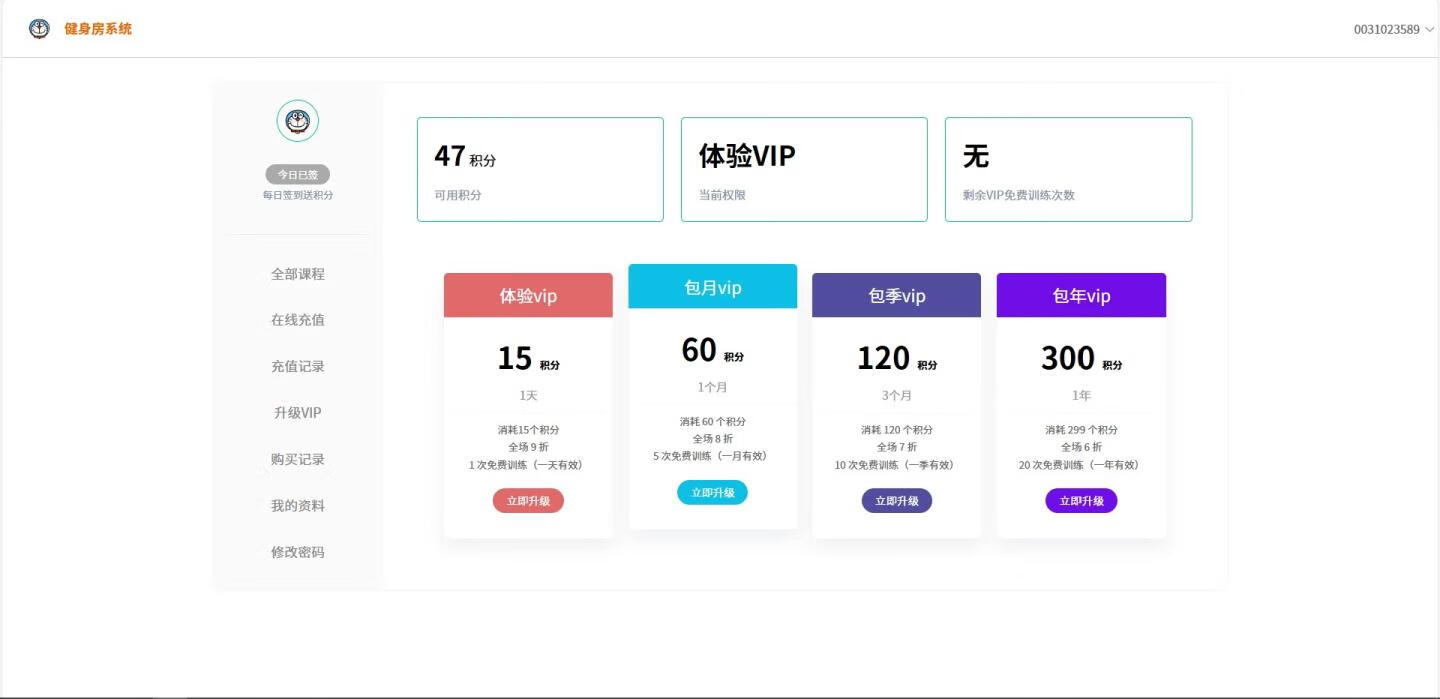This screenshot has width=1440, height=699.
Task: Click 立即升级 for 包月vip
Action: pos(712,492)
